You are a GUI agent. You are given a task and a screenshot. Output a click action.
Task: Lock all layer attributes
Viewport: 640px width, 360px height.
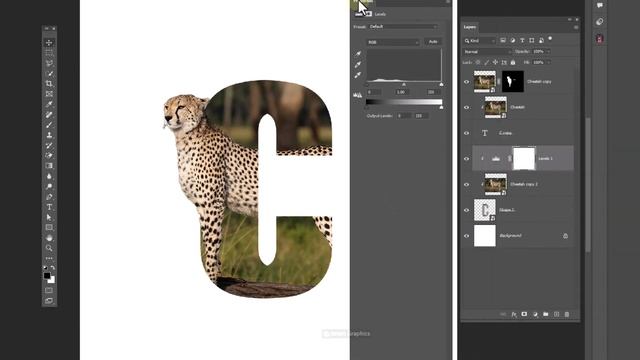click(x=513, y=62)
